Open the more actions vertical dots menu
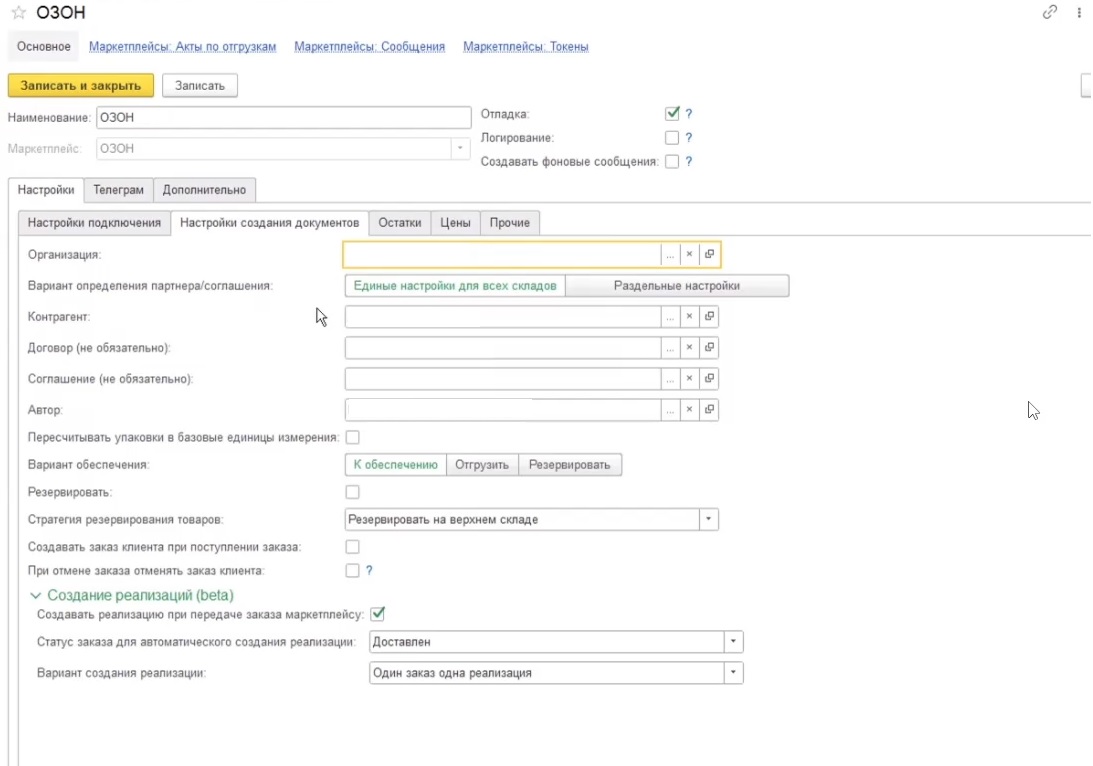This screenshot has height=766, width=1093. pyautogui.click(x=1078, y=13)
